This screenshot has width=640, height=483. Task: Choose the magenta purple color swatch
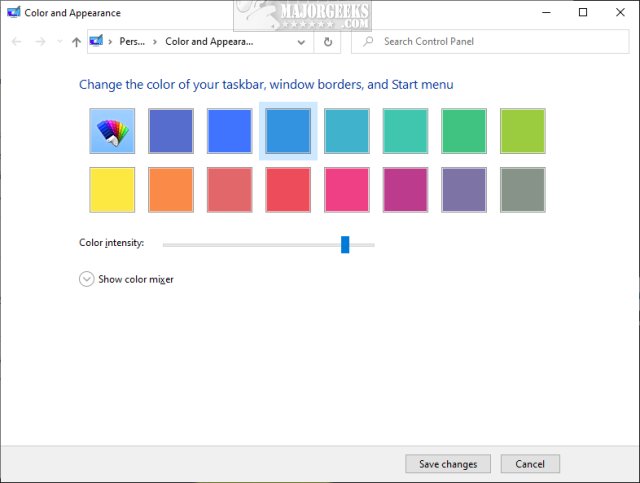click(x=405, y=190)
